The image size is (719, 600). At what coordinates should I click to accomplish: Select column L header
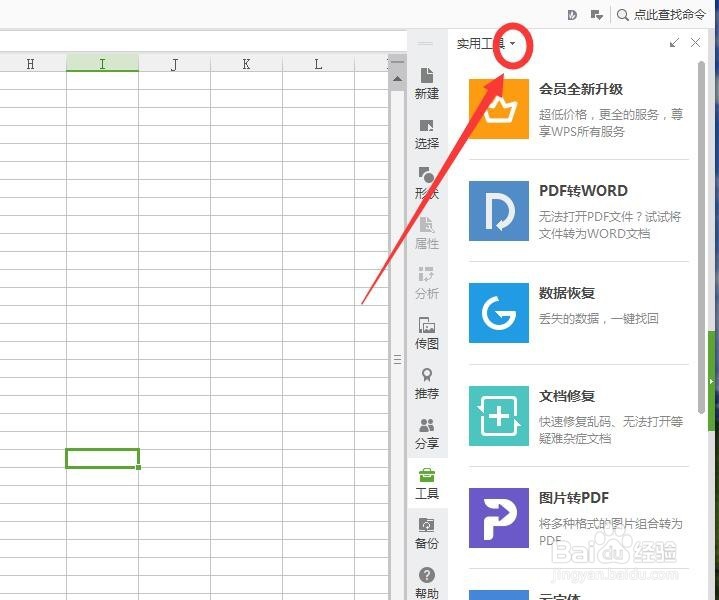click(x=318, y=64)
